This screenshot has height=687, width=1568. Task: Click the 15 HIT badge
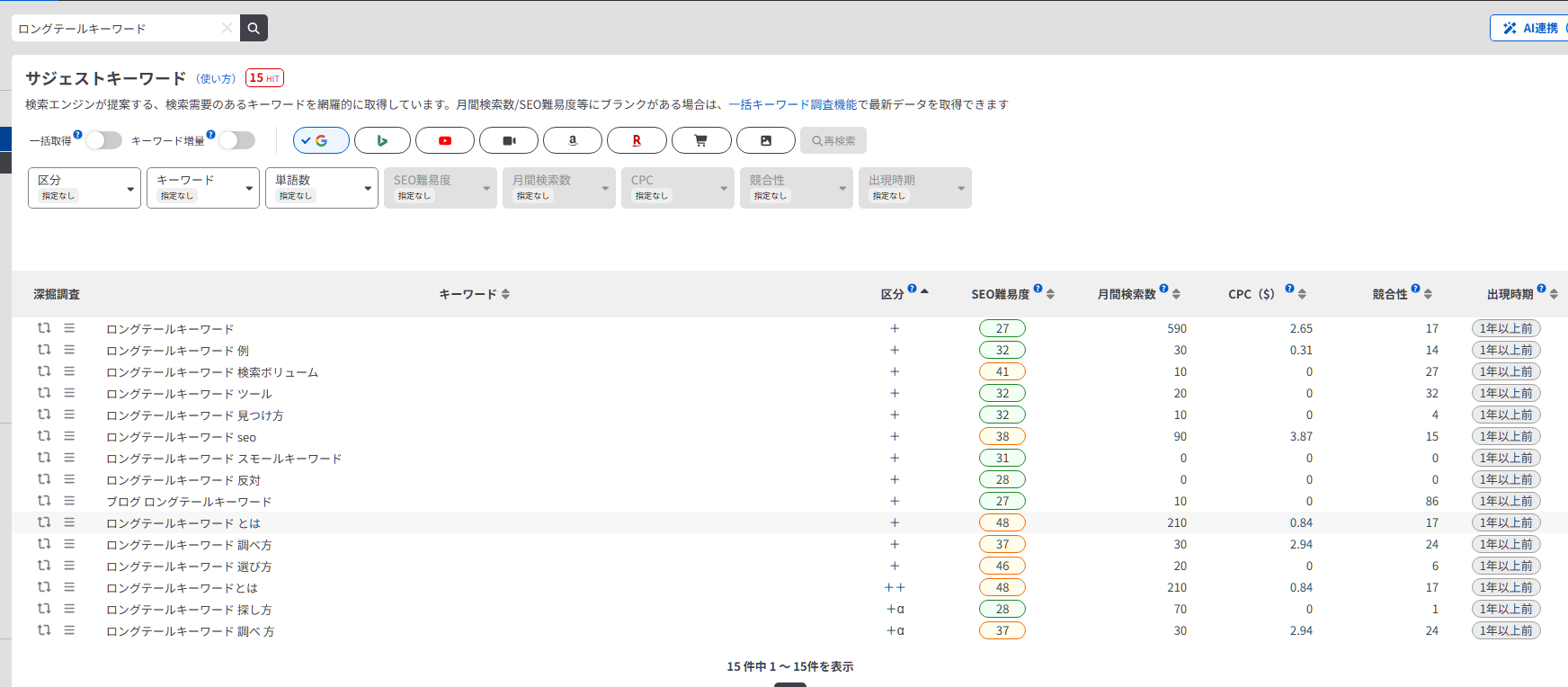point(264,78)
